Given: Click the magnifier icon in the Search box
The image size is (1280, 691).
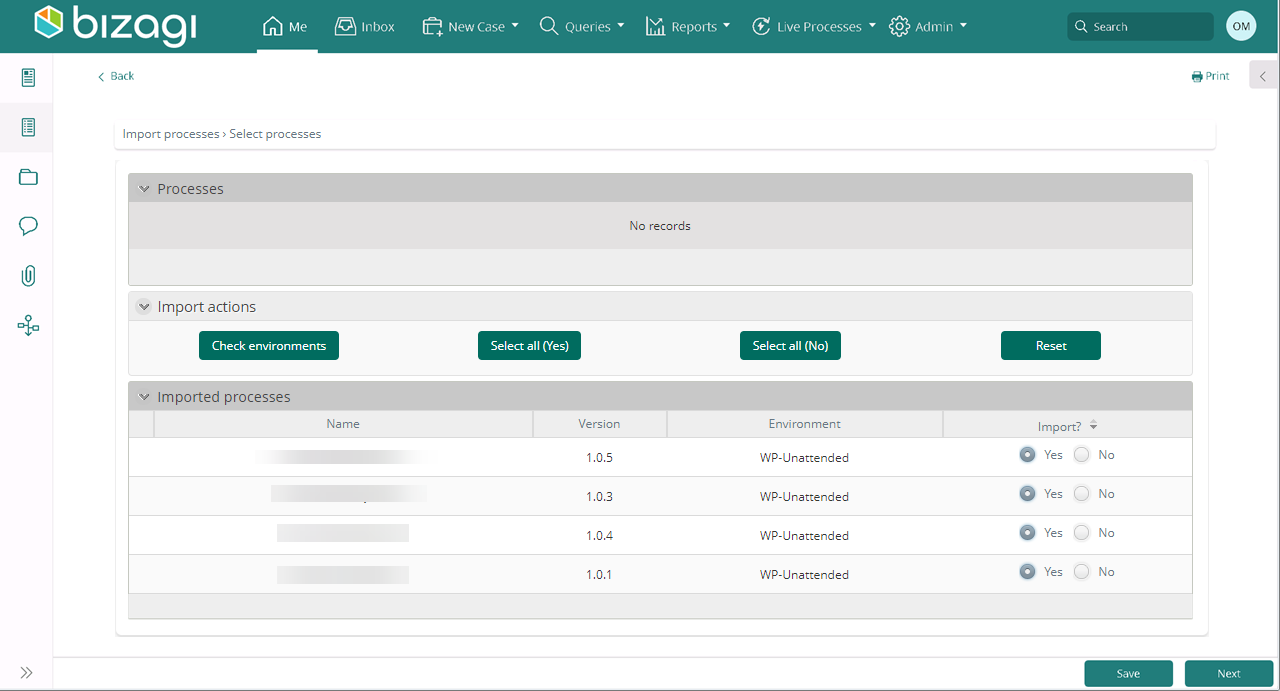Looking at the screenshot, I should click(x=1081, y=27).
